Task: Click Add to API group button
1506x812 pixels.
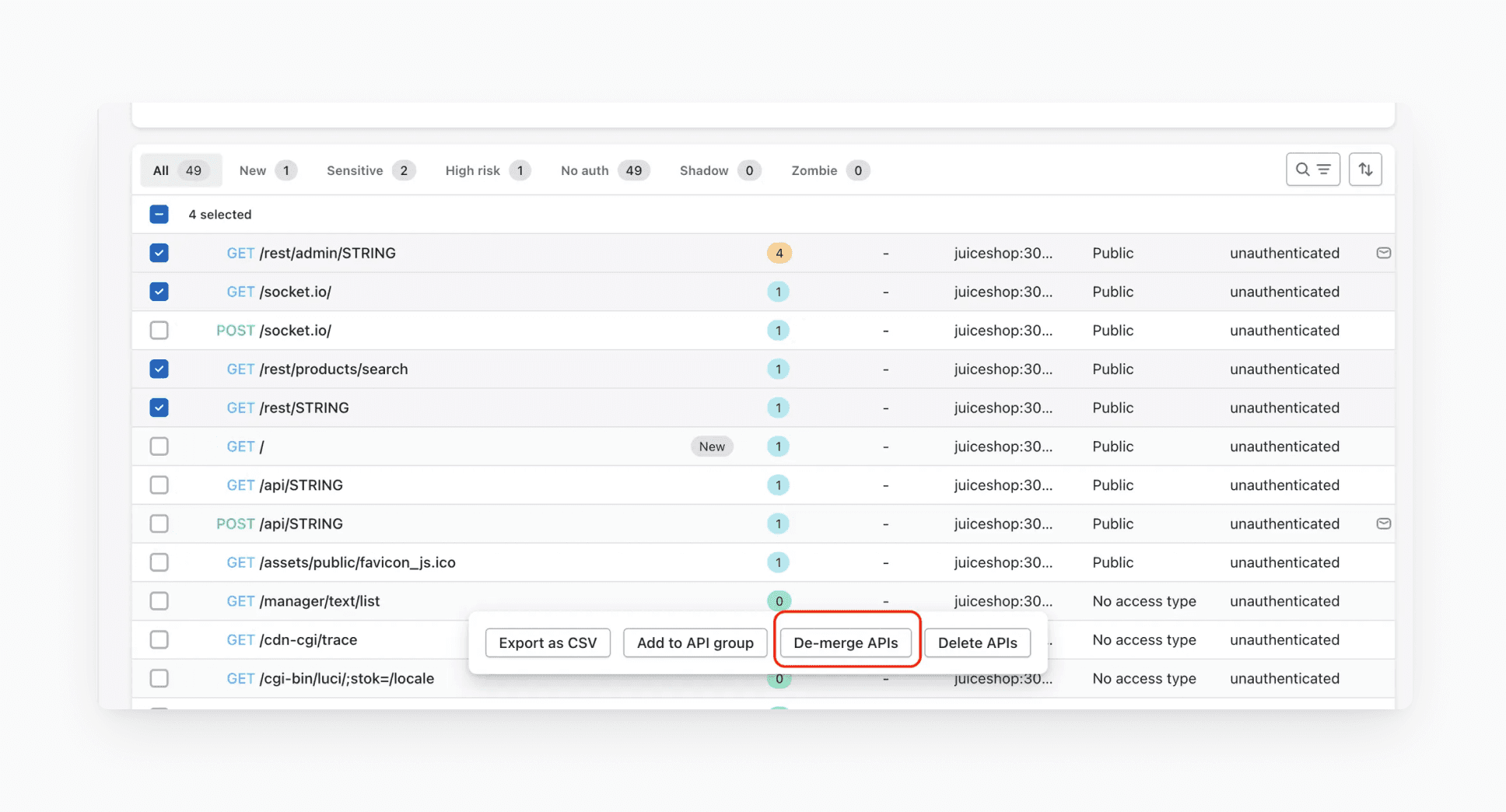Action: pos(695,642)
